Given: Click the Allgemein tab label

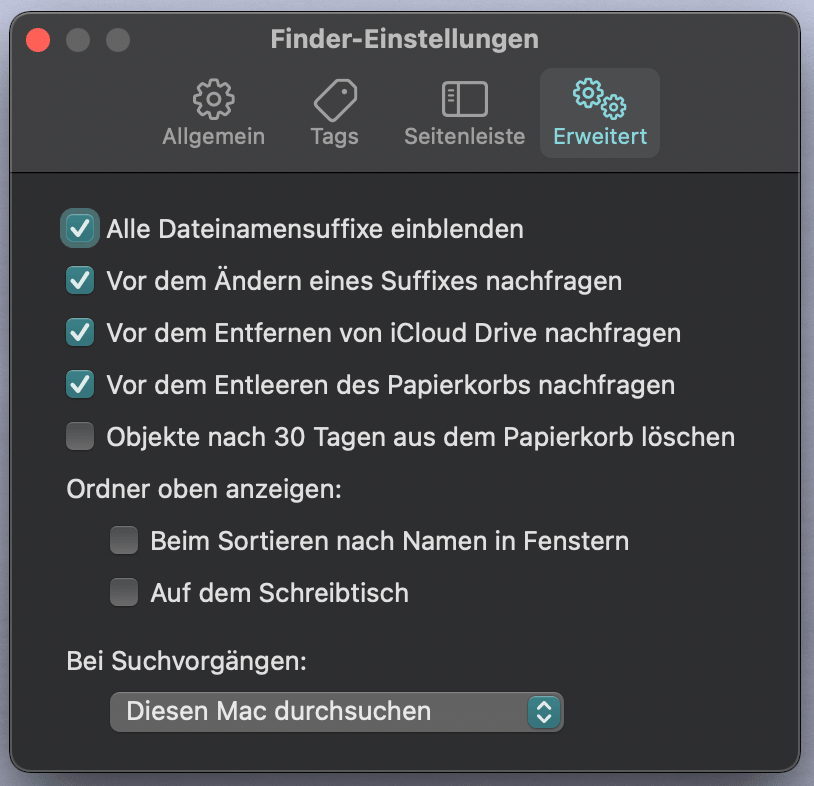Looking at the screenshot, I should coord(213,137).
